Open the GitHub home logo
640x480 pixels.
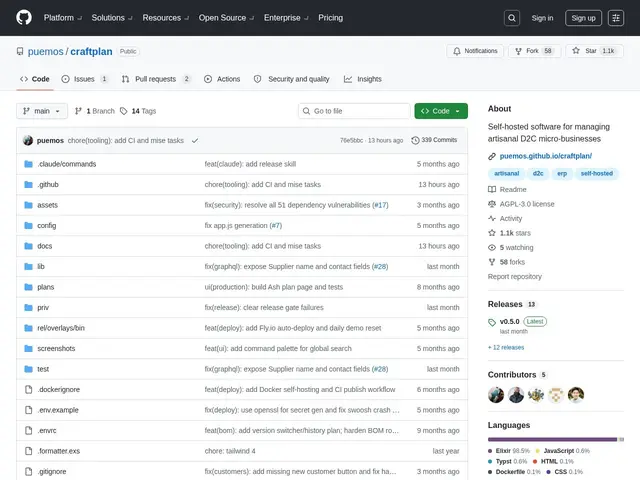point(24,18)
